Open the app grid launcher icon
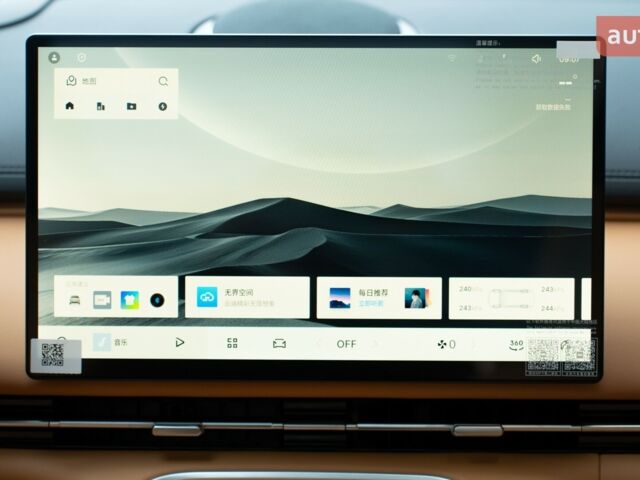Screen dimensions: 640x480 point(232,343)
